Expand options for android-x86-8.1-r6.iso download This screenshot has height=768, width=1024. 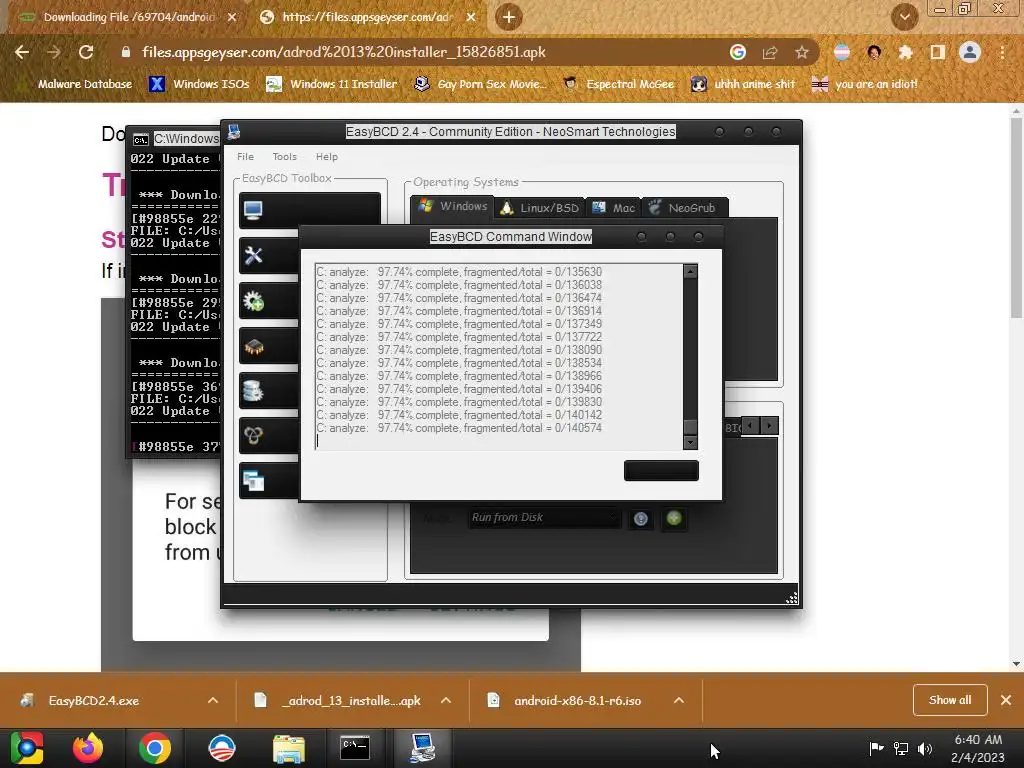[679, 701]
